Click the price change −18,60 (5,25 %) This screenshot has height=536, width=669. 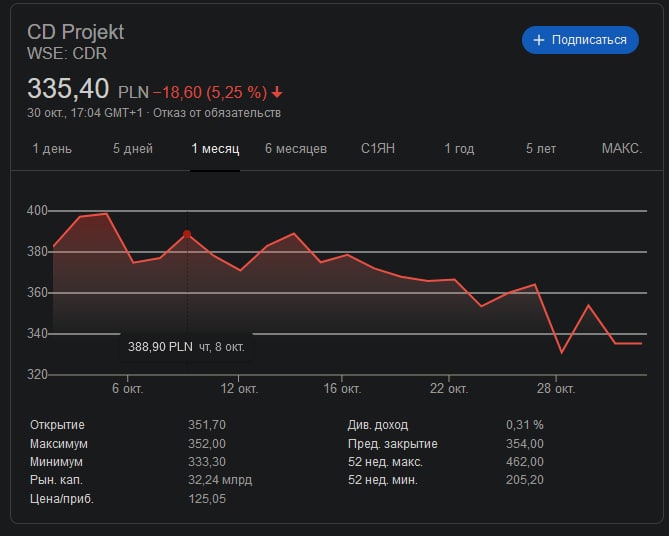tap(210, 92)
